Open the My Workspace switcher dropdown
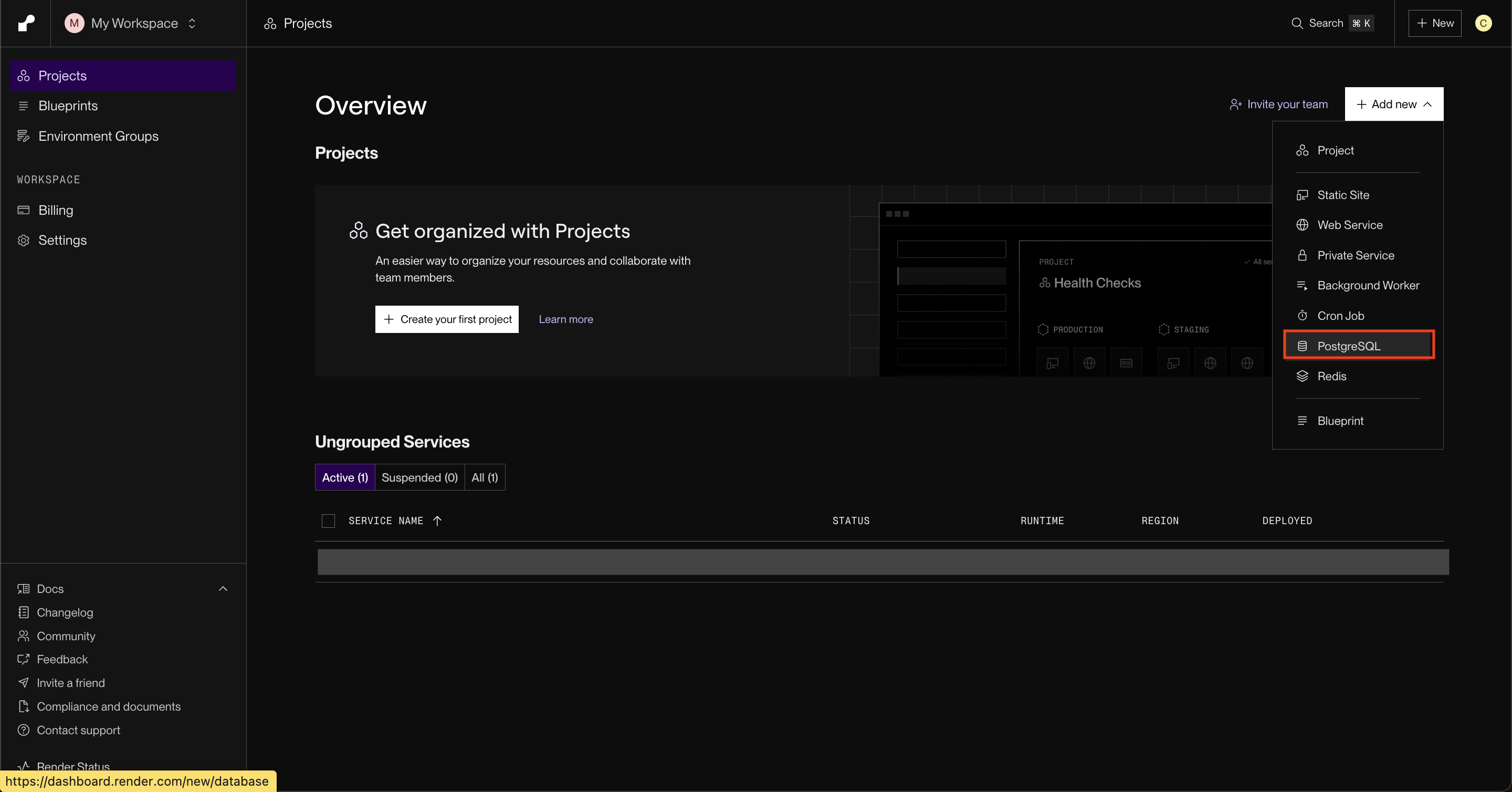This screenshot has height=792, width=1512. [134, 23]
